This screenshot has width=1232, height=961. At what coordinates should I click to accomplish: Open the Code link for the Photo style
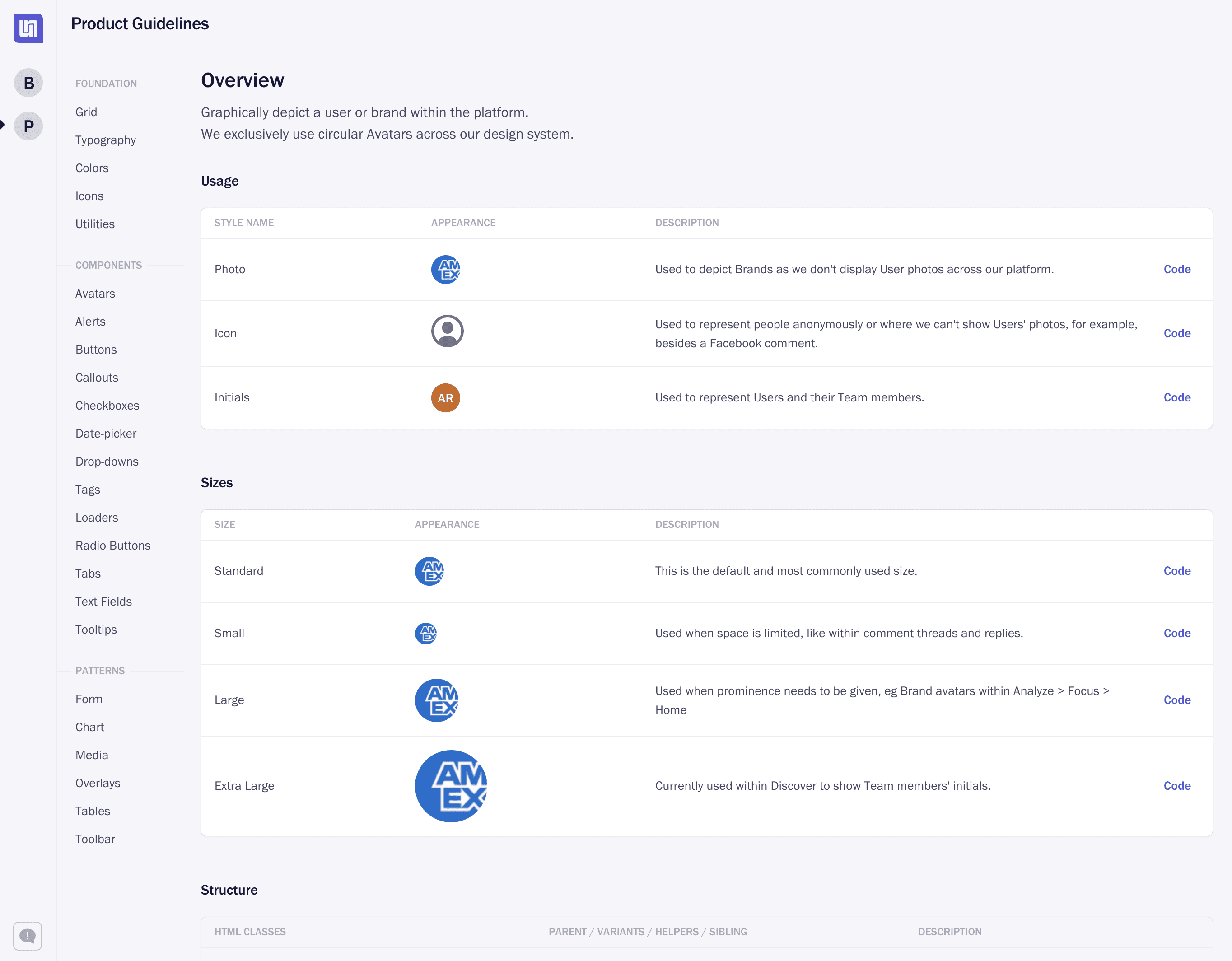[x=1177, y=269]
